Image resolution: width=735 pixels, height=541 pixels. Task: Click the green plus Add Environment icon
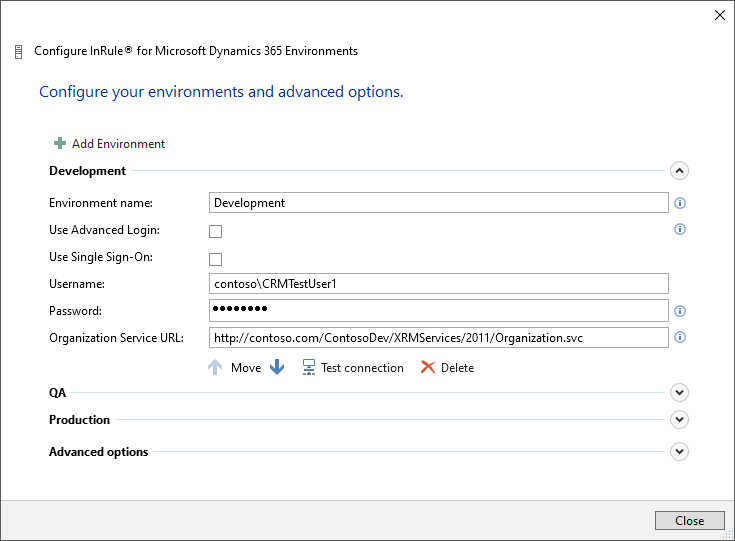pyautogui.click(x=60, y=143)
